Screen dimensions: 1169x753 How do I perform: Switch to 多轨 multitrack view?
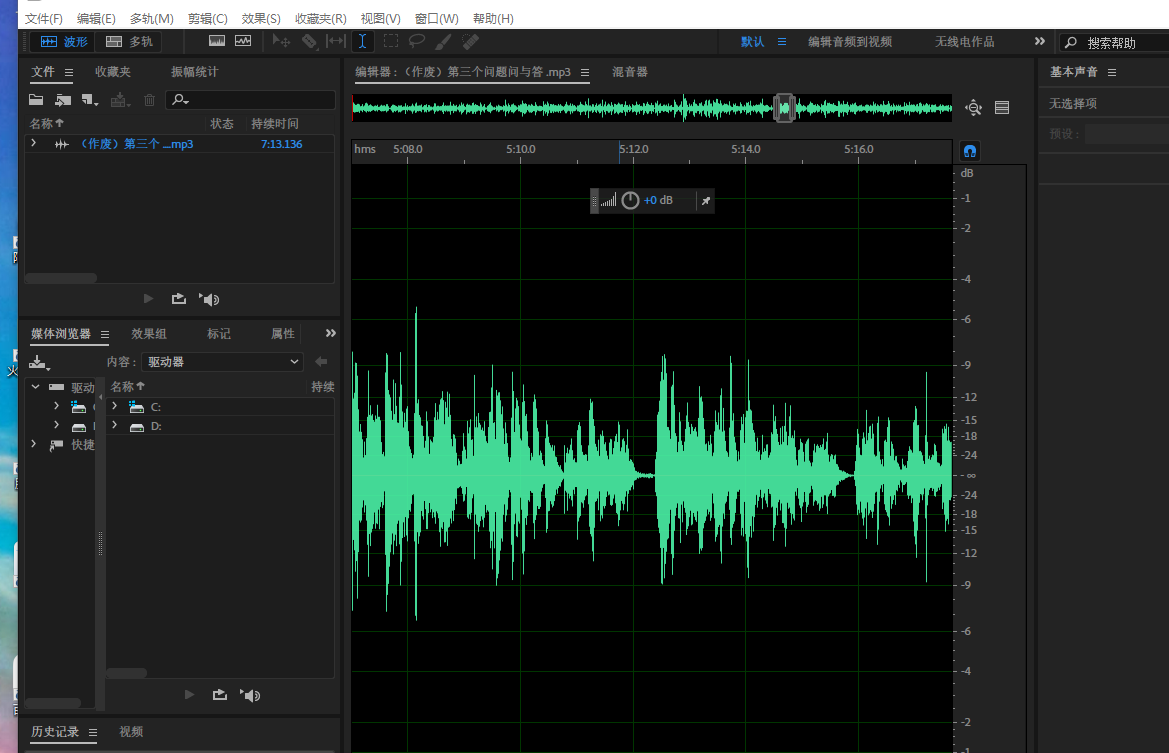point(129,41)
